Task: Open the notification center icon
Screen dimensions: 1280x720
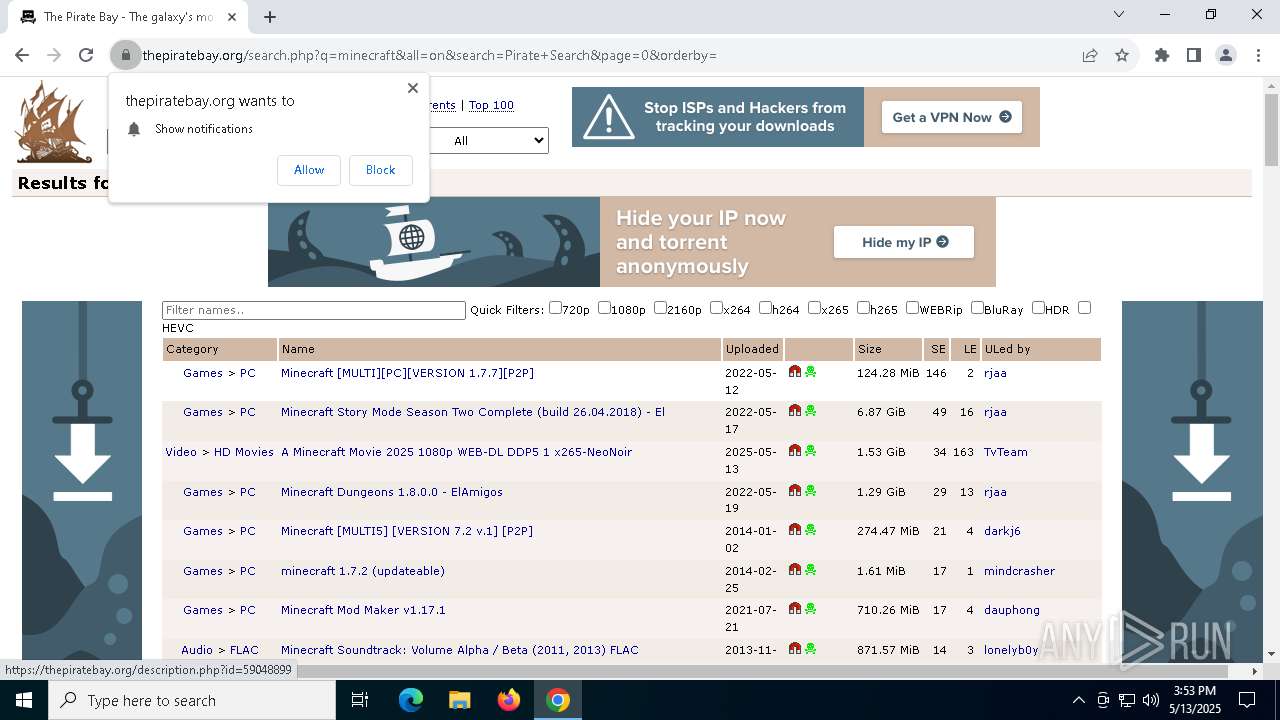Action: coord(1247,700)
